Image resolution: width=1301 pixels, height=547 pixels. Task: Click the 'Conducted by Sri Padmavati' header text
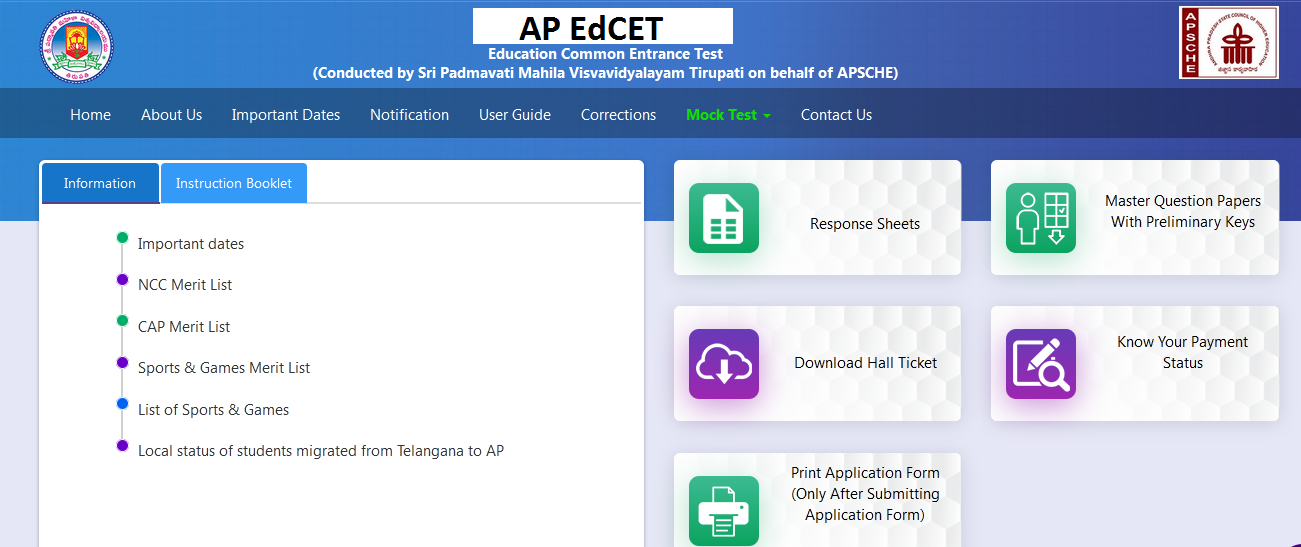(605, 73)
